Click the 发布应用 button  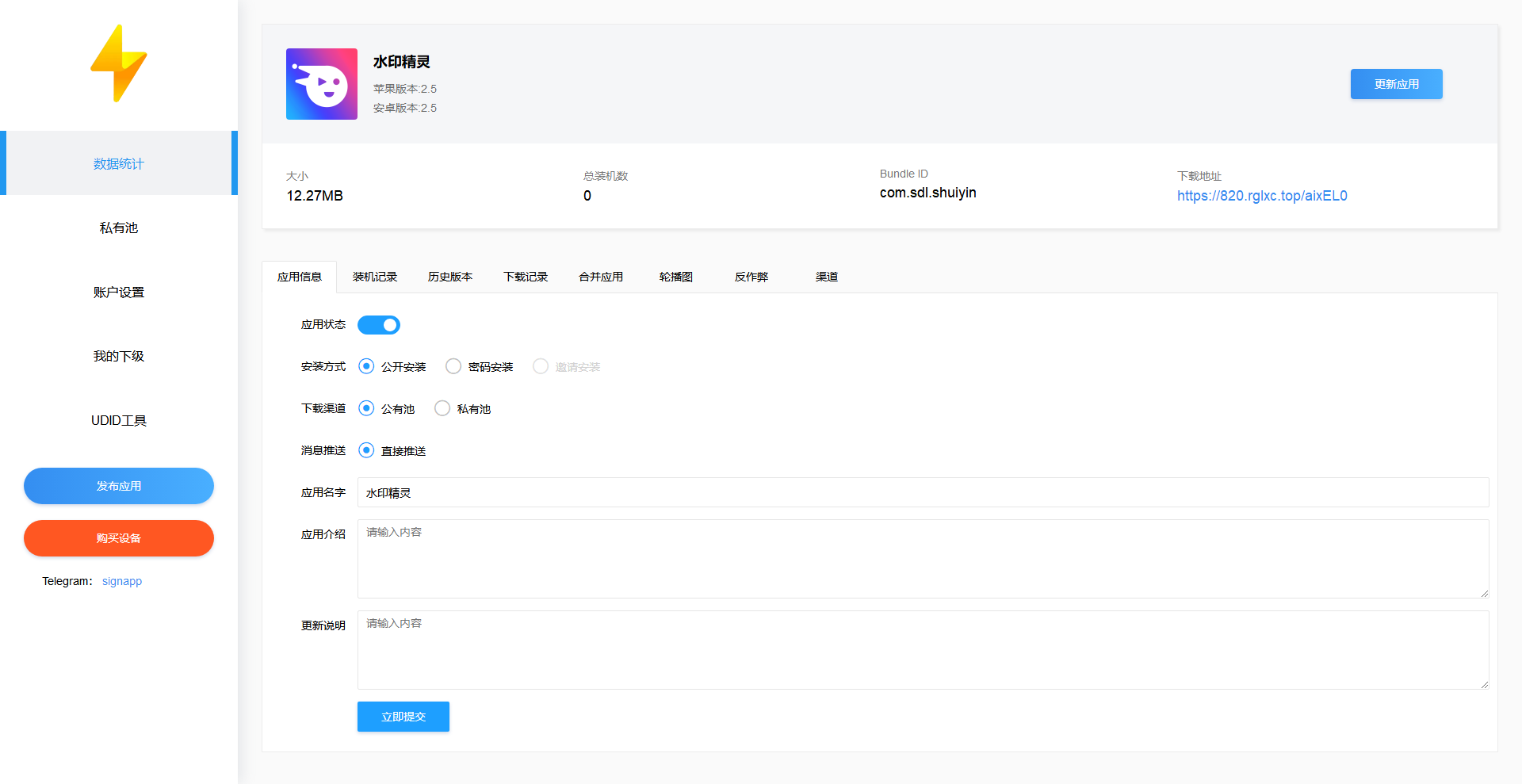[119, 486]
